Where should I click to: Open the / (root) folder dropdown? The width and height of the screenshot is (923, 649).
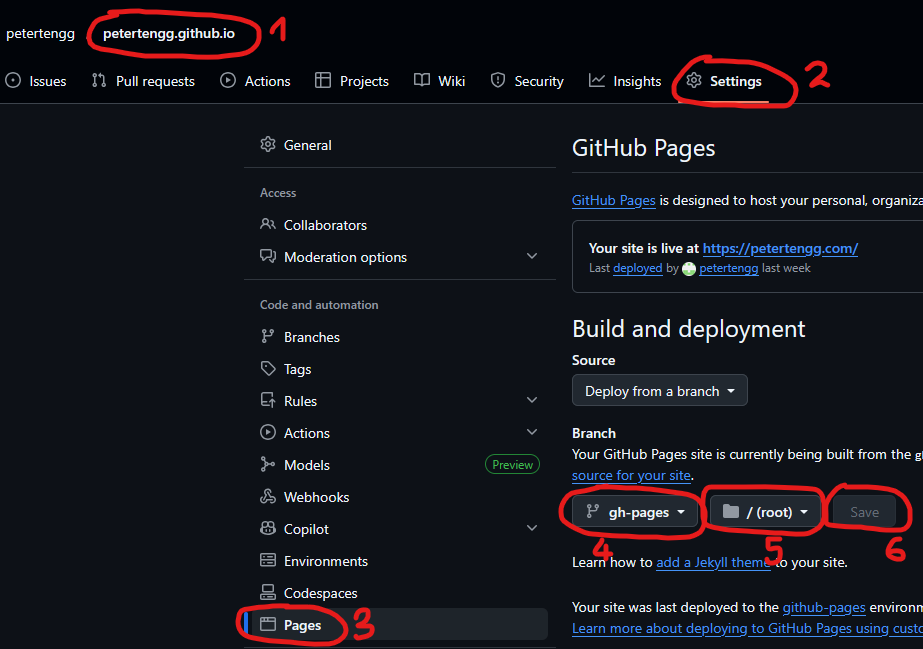pos(765,512)
